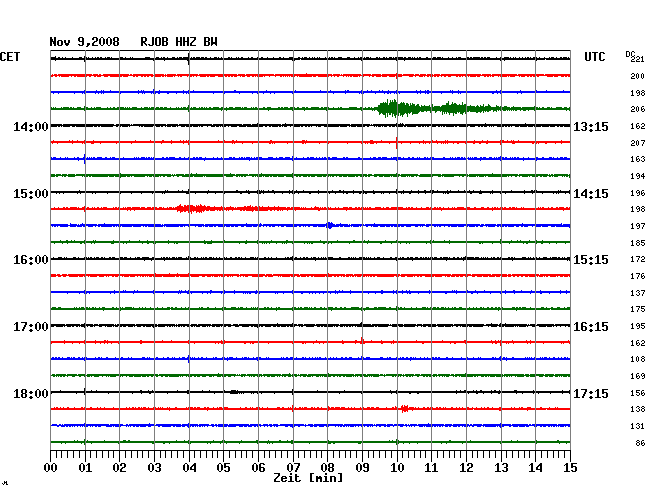Click the "UTC" time zone label

(x=594, y=57)
